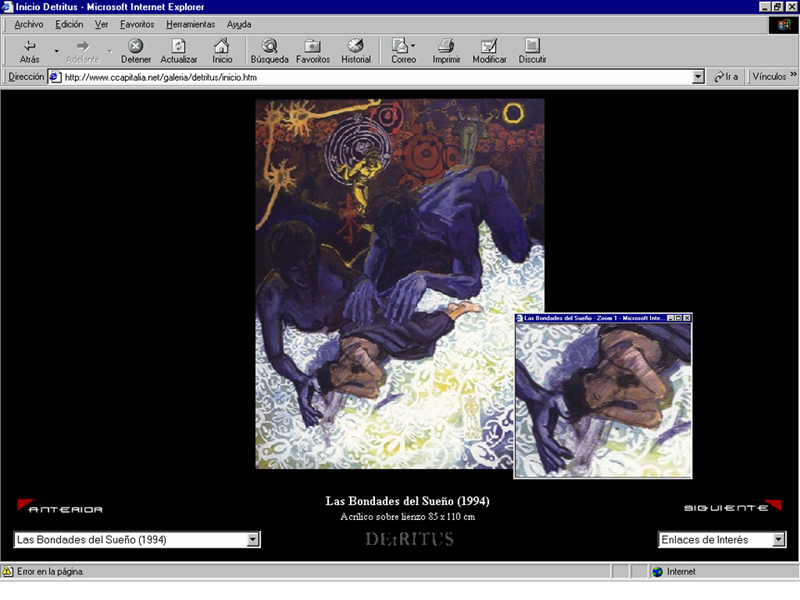The image size is (800, 600).
Task: Click the text Acrílico sobre lienzo 85 x 110 cm
Action: click(408, 517)
